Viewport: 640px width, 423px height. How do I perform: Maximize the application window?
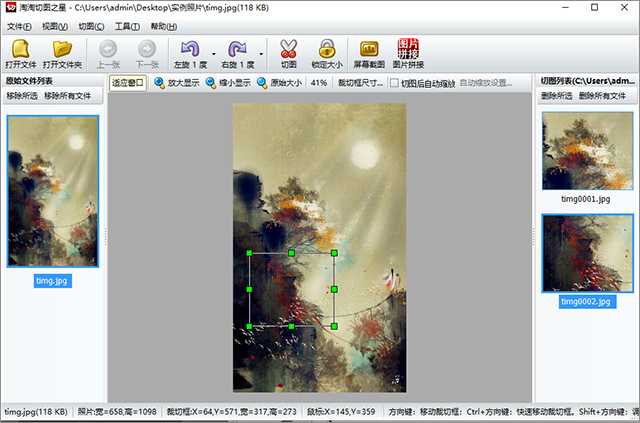point(595,7)
